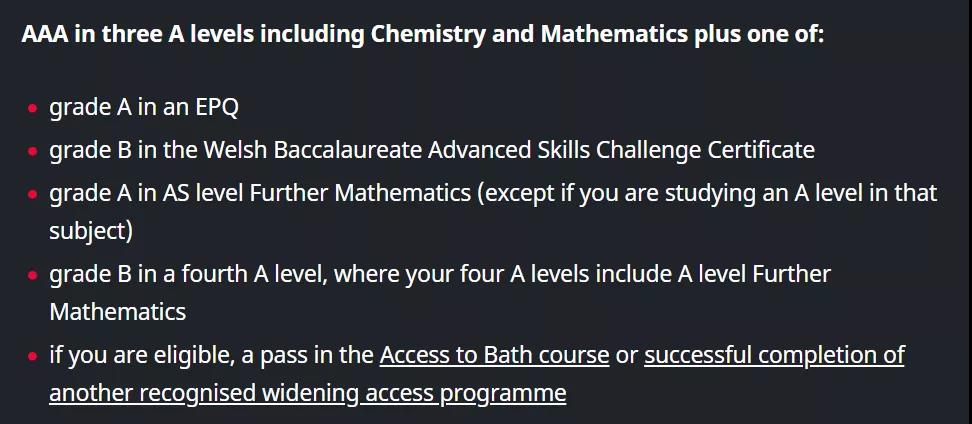Click the red bullet before Welsh Baccalaureate item
This screenshot has width=972, height=424.
(32, 150)
